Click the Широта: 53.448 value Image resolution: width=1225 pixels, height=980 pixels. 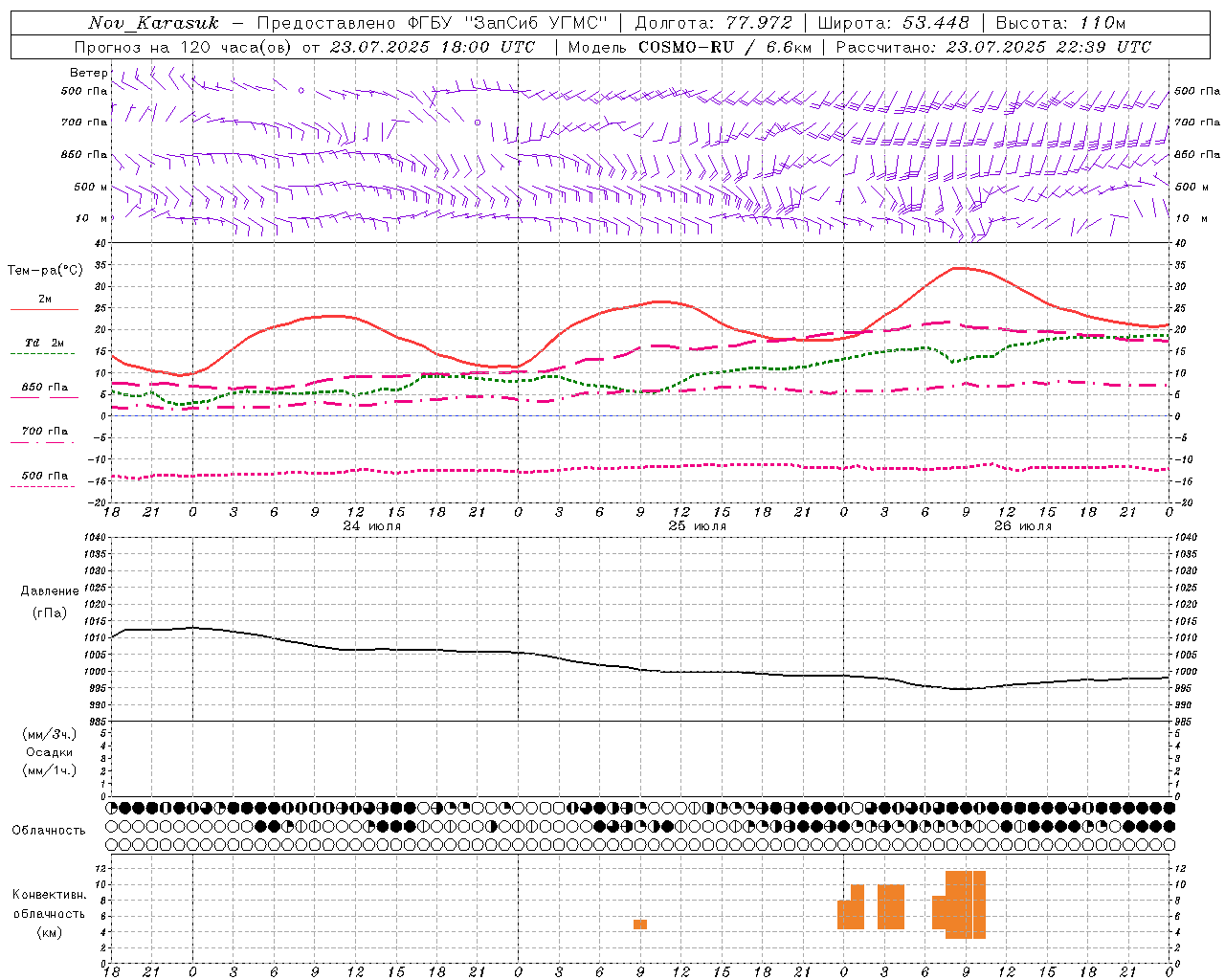[893, 23]
